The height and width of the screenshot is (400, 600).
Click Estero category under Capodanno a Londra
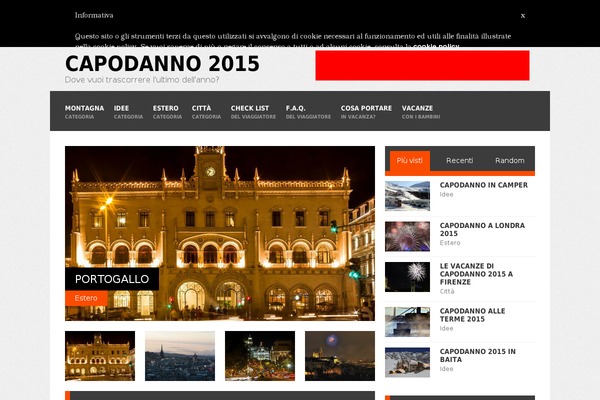pos(450,243)
